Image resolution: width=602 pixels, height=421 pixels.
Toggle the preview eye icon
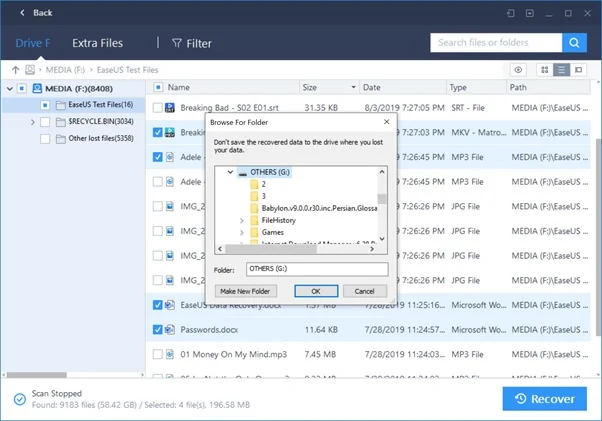tap(518, 70)
